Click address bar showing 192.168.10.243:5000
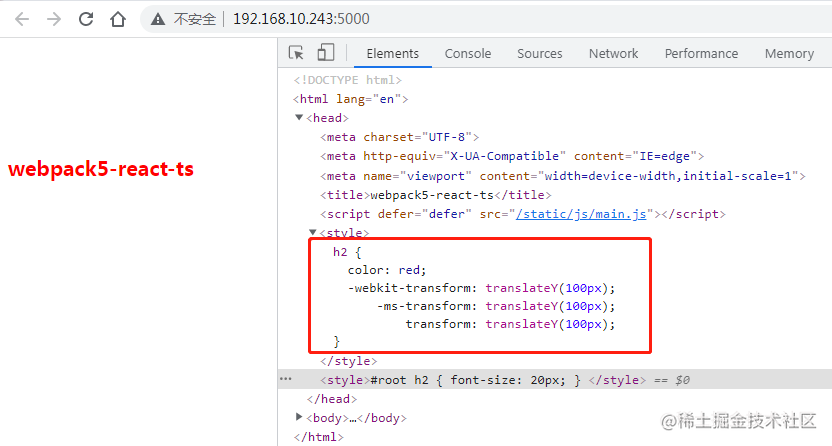Screen dimensions: 832x446 [x=301, y=19]
